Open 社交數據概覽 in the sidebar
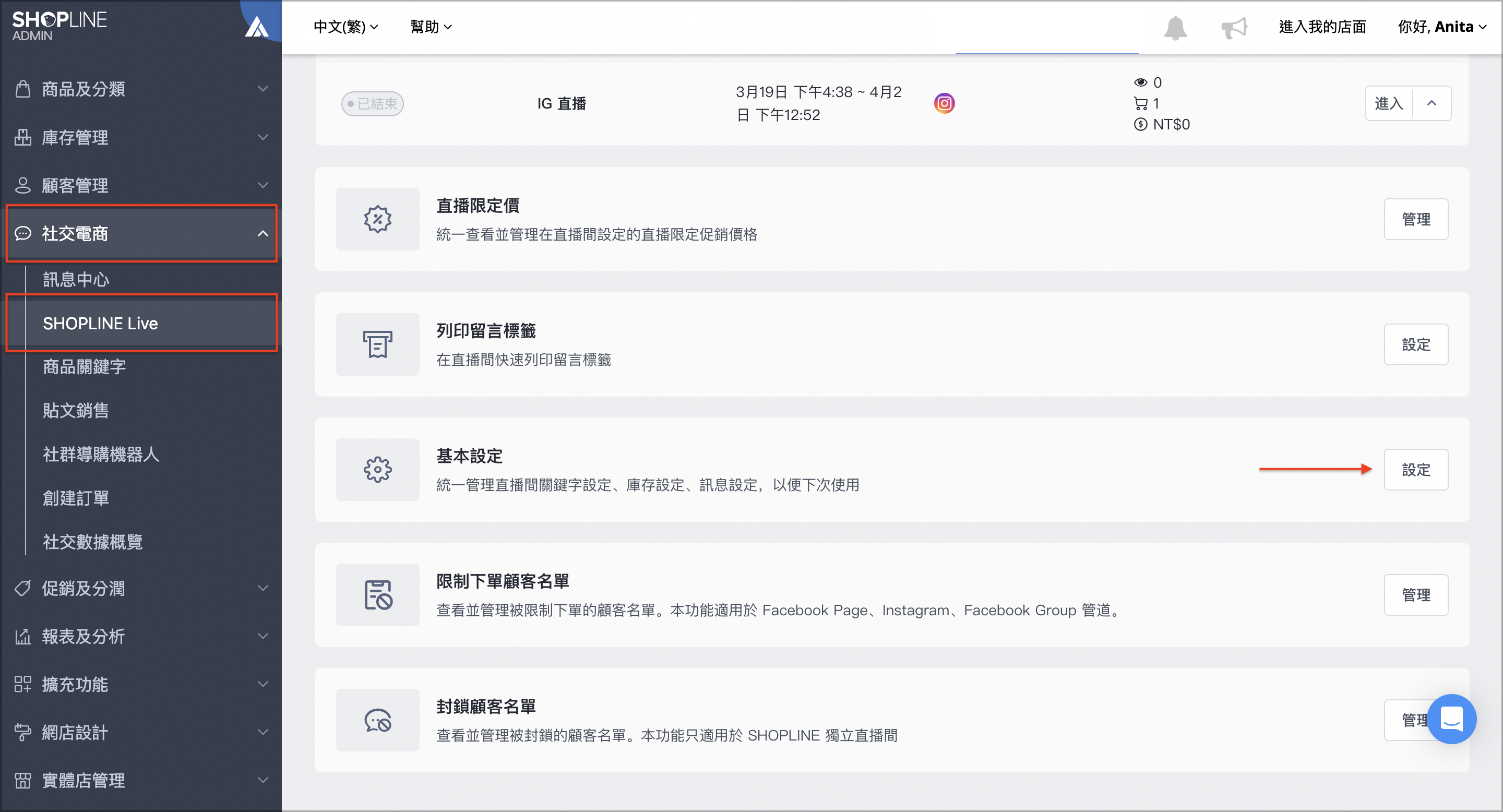The width and height of the screenshot is (1503, 812). [93, 542]
